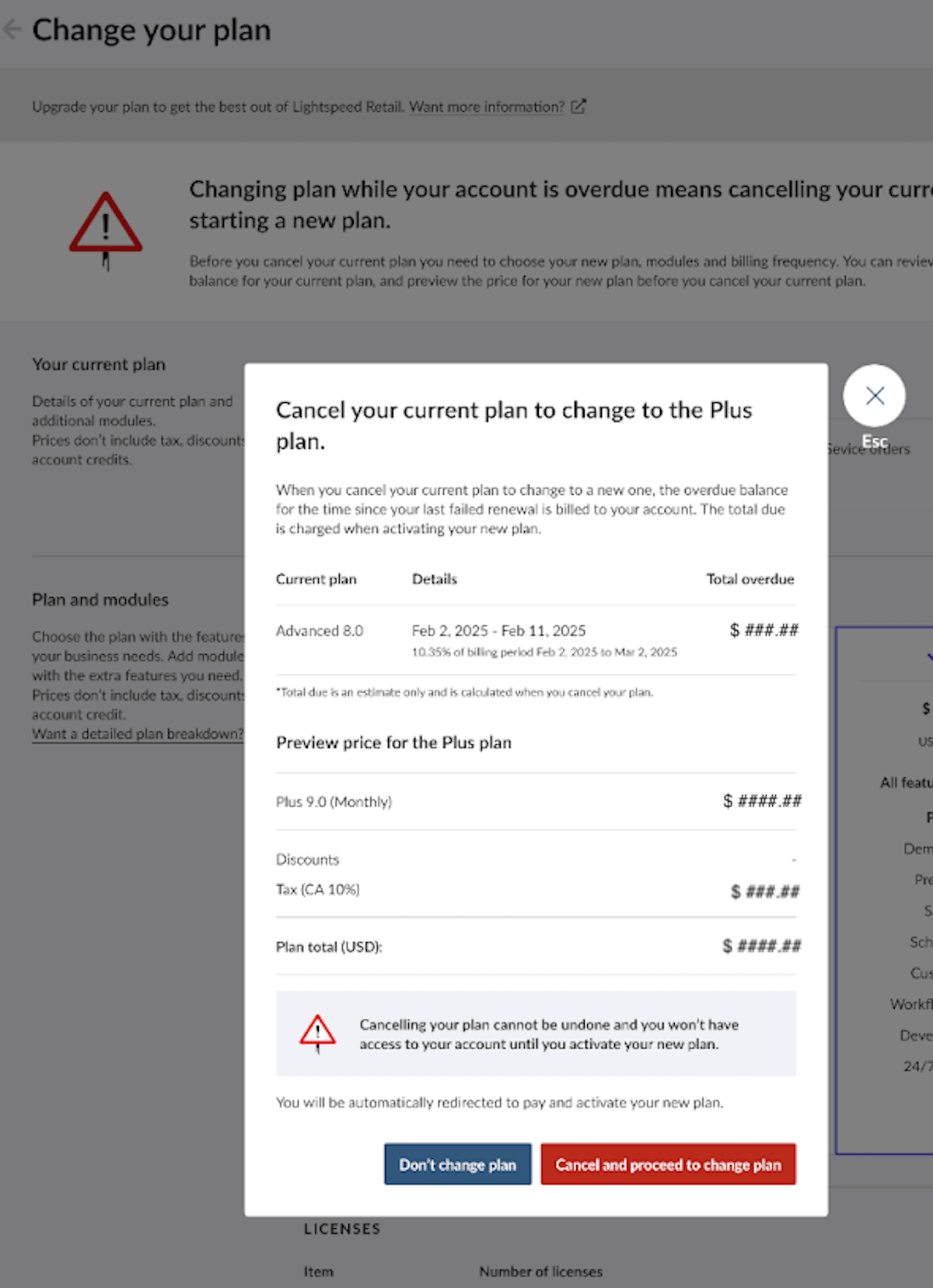Click the Change your plan page title
Viewport: 933px width, 1288px height.
152,30
